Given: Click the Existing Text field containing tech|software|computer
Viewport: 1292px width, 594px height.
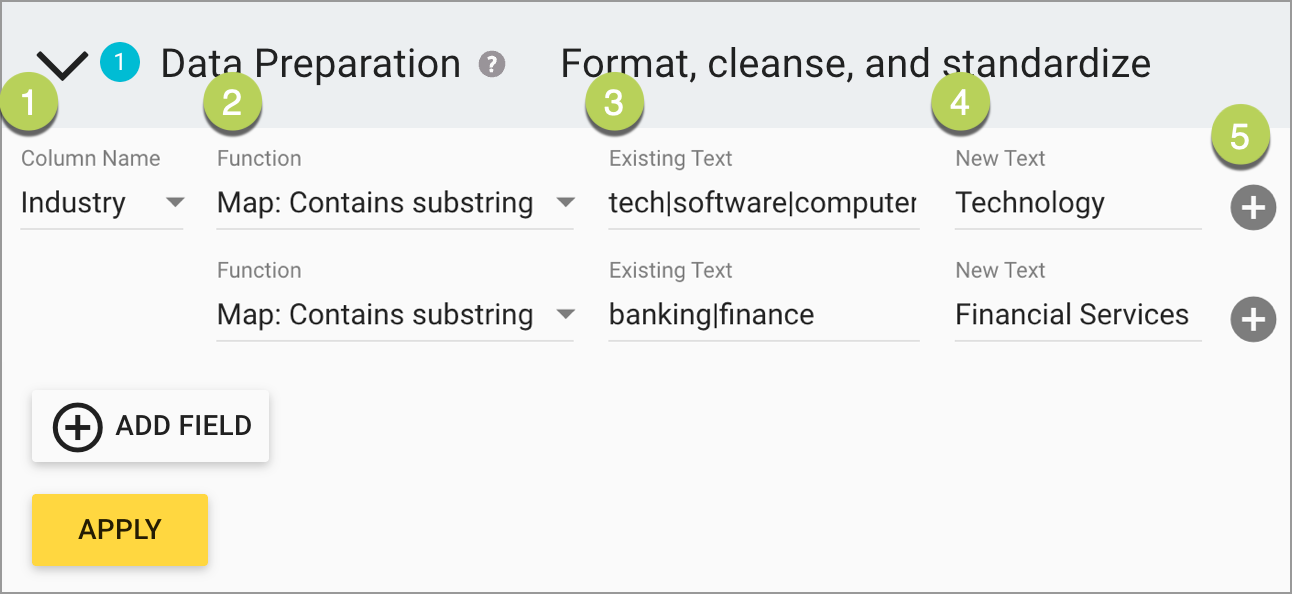Looking at the screenshot, I should (763, 203).
